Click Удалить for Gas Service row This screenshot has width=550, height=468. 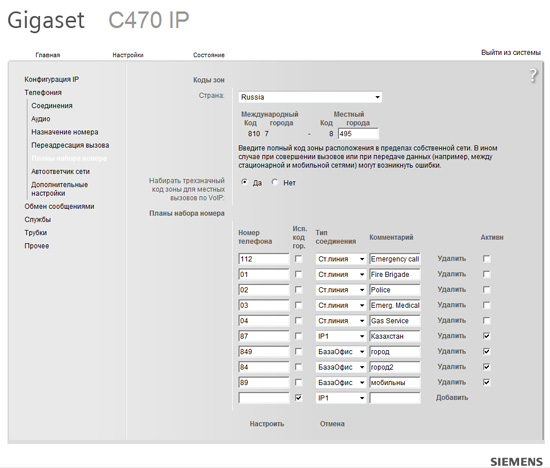click(x=451, y=320)
